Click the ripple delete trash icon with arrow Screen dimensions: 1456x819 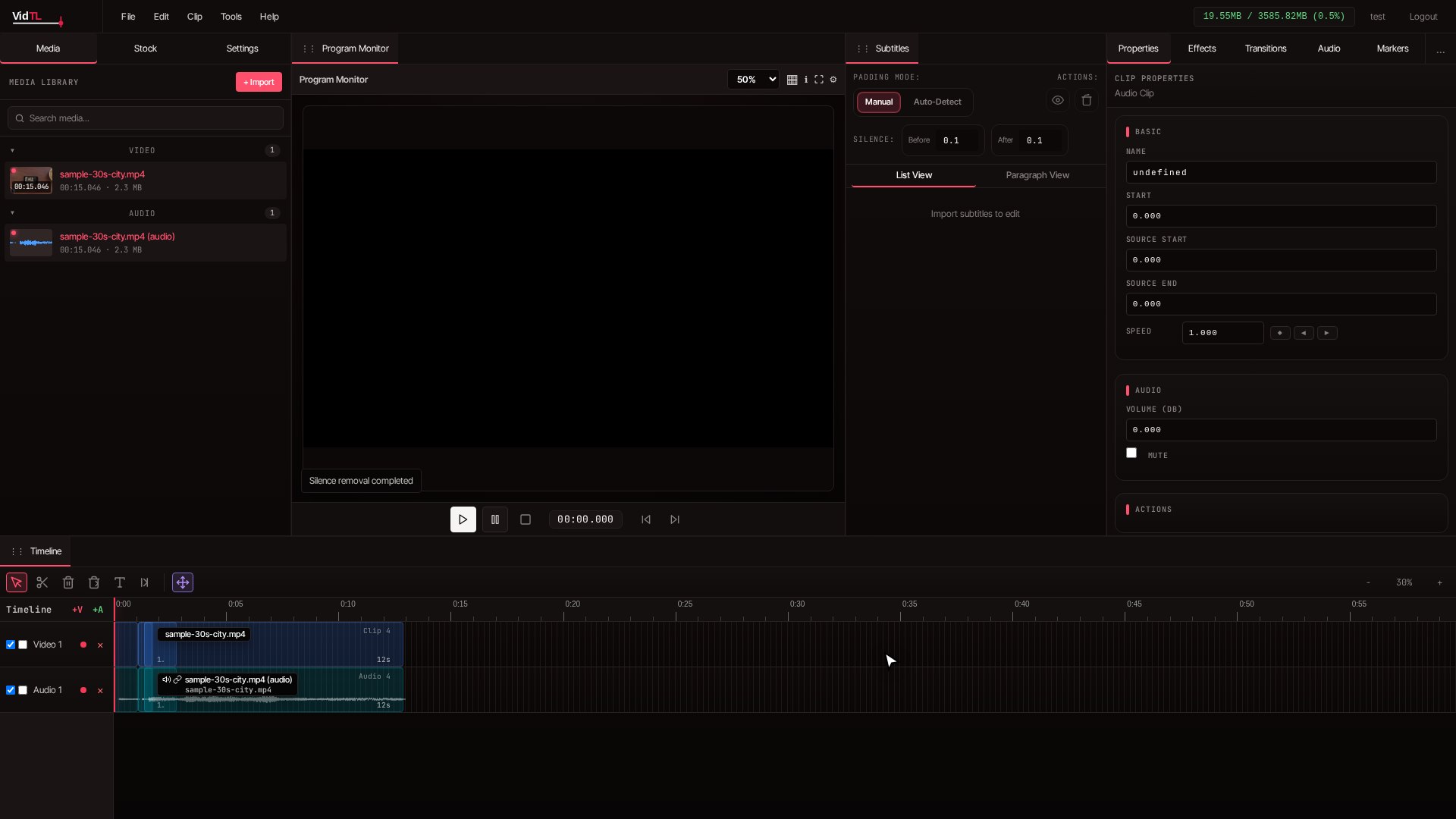[x=94, y=582]
